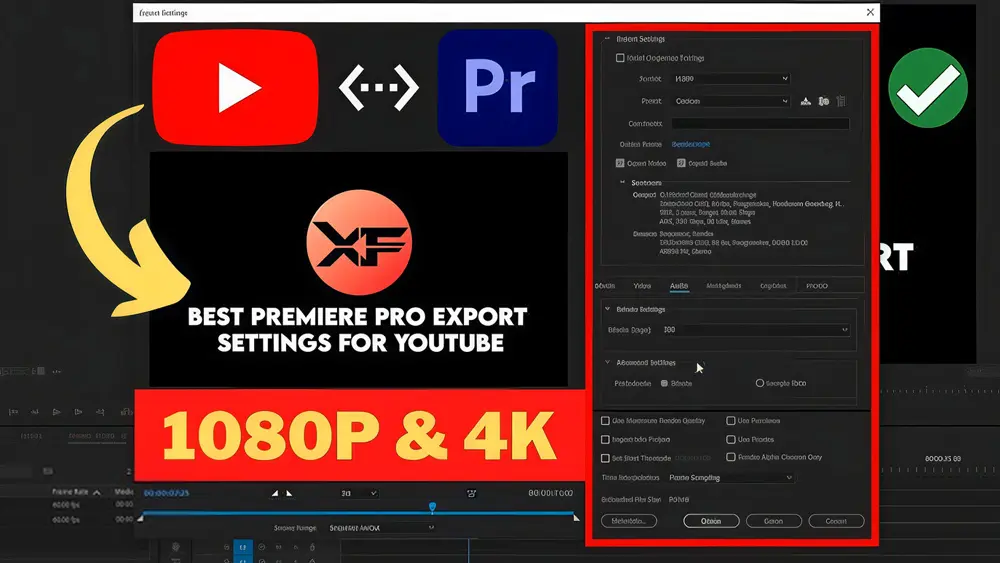Click the green checkmark badge
Screen dimensions: 1000x563
coord(928,88)
